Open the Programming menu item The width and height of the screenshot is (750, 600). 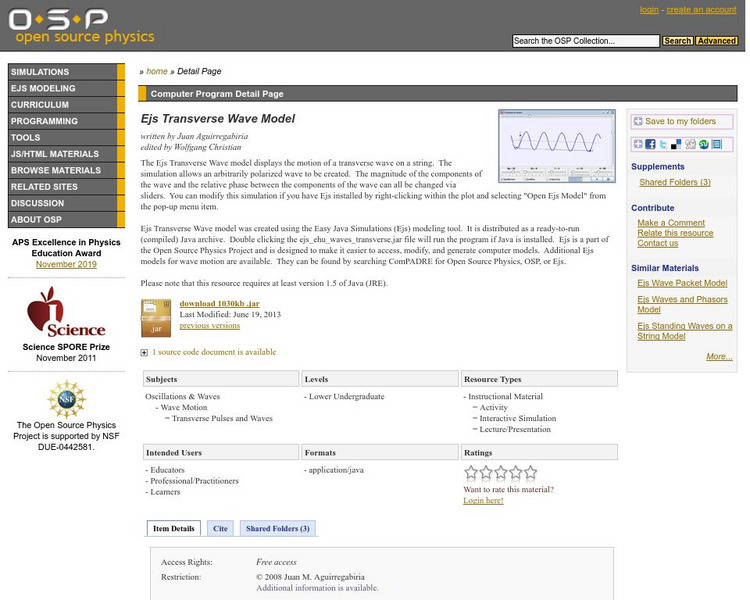pyautogui.click(x=66, y=121)
